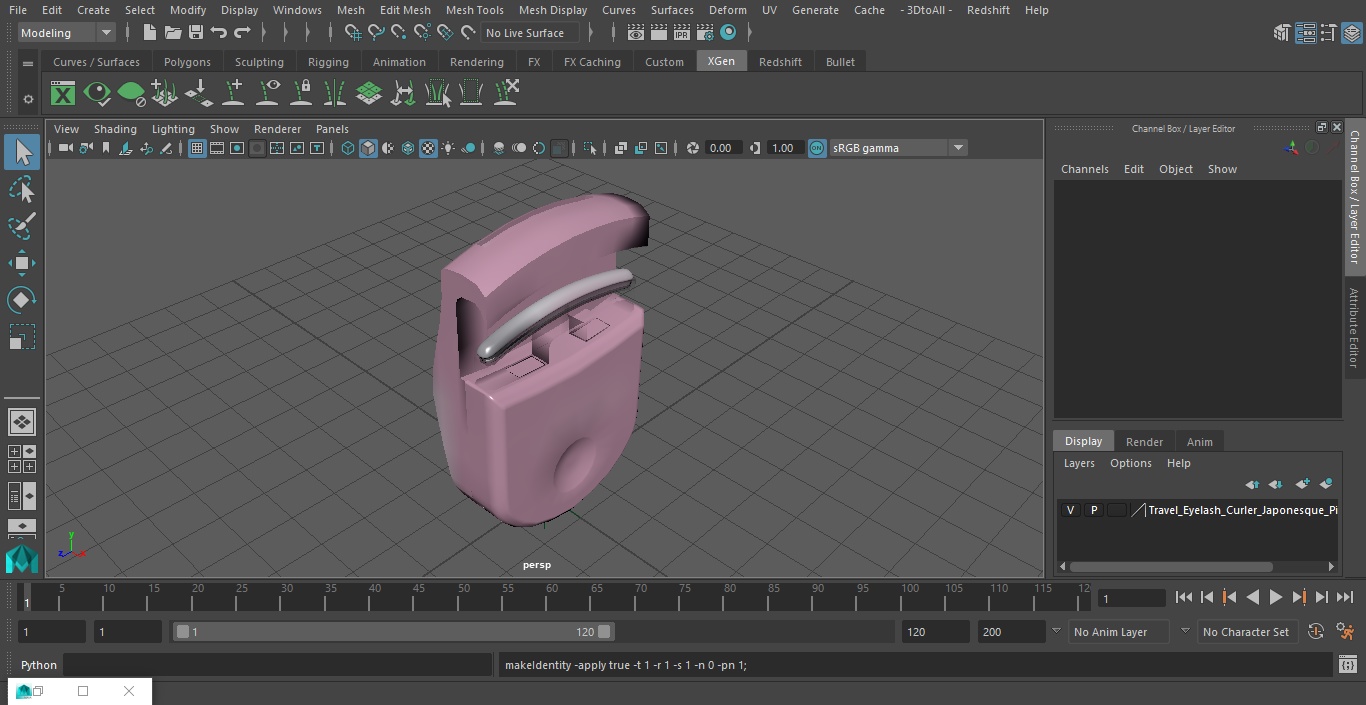Toggle film gate display

(x=217, y=148)
